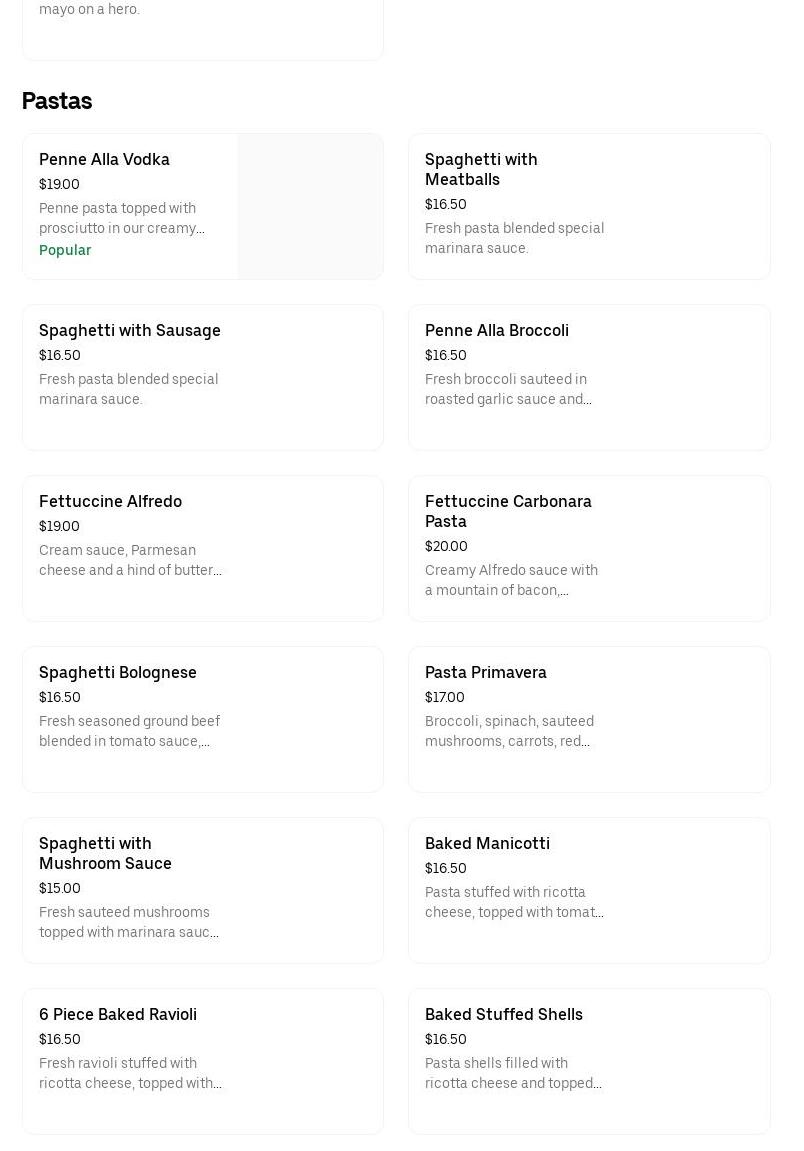Click the green Popular tag
Image resolution: width=804 pixels, height=1151 pixels.
tap(65, 251)
